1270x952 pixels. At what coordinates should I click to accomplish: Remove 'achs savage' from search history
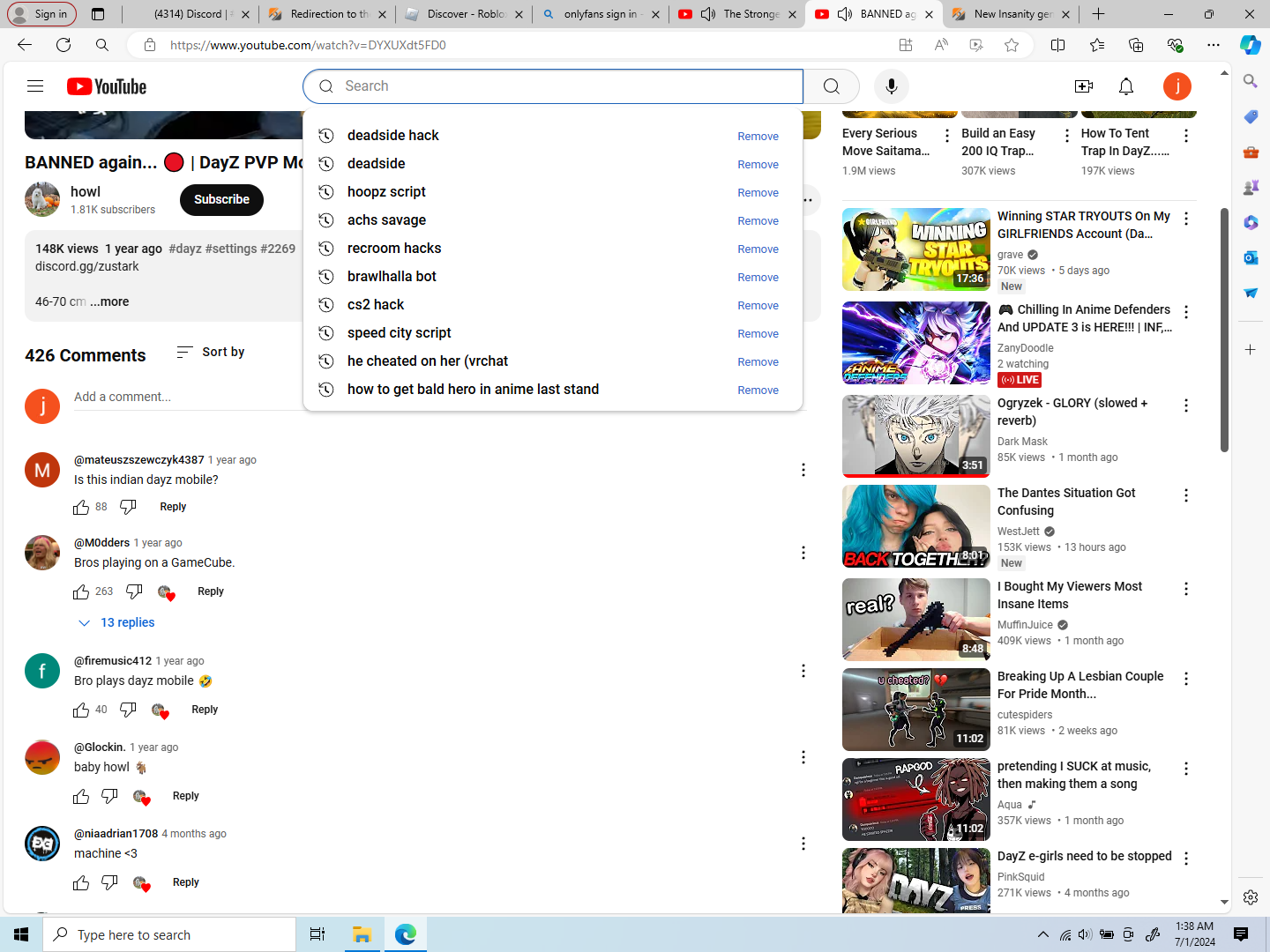758,221
